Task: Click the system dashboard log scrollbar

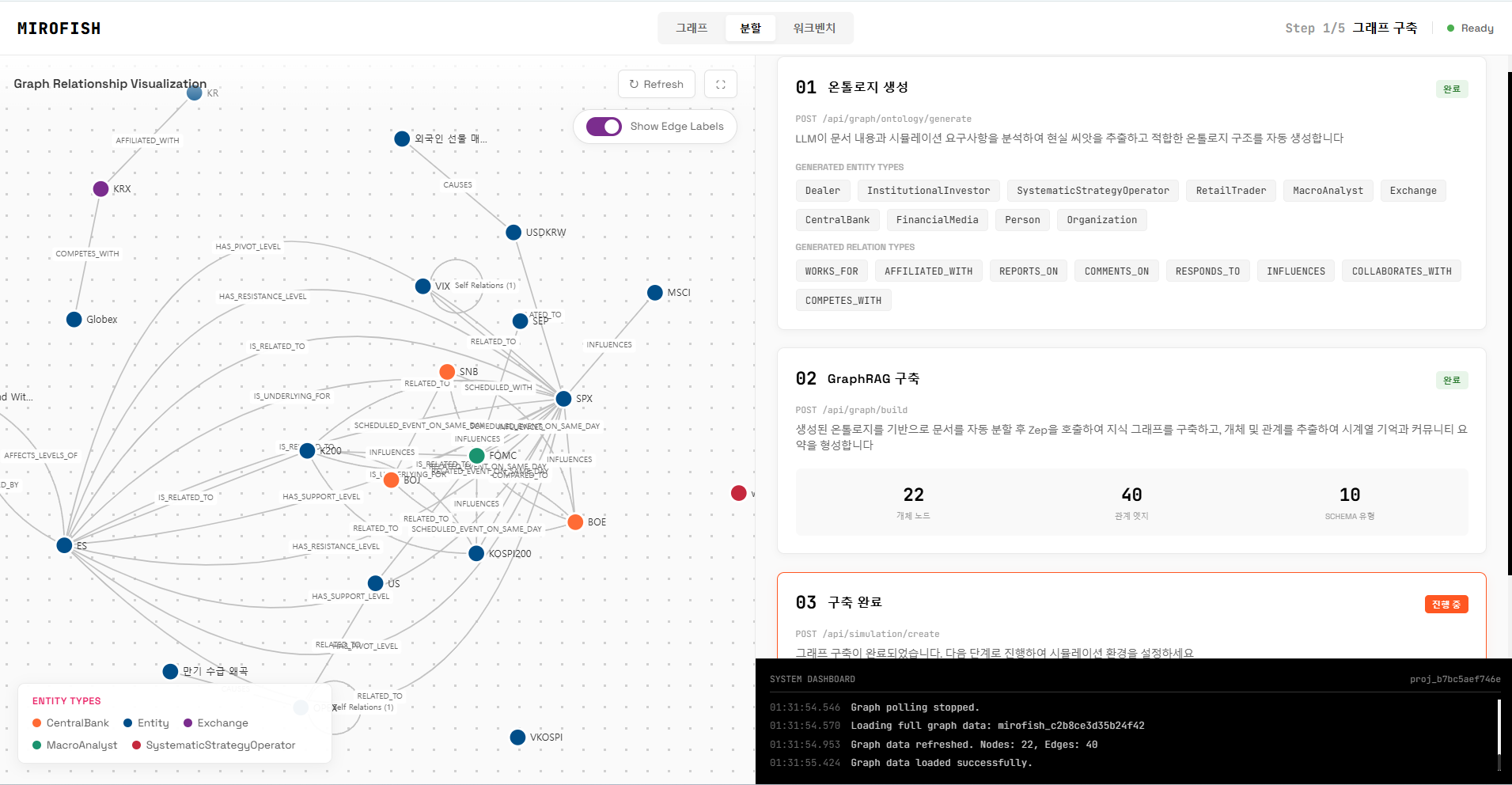Action: click(x=1499, y=732)
